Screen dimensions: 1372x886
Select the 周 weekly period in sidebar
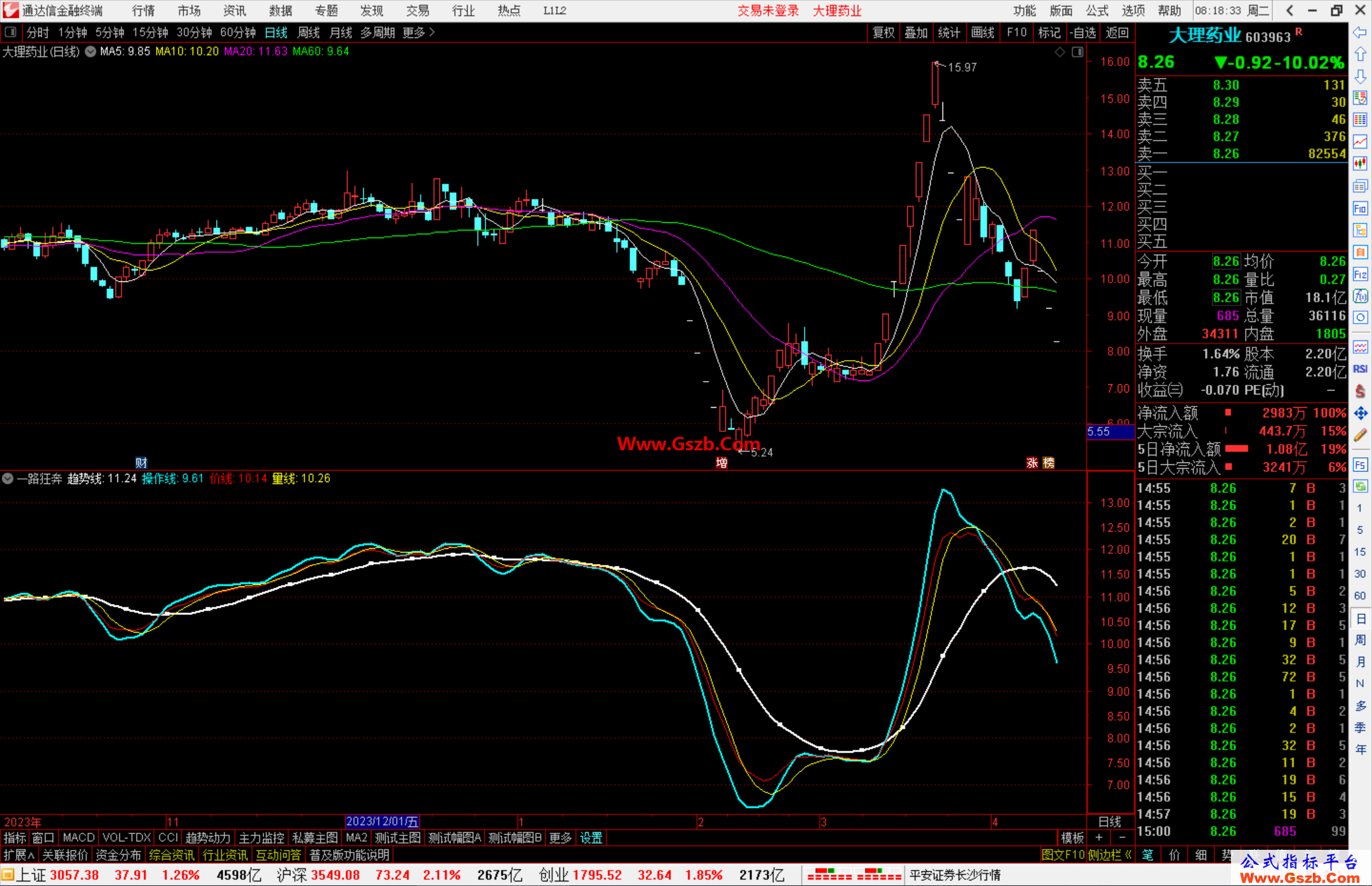[x=1361, y=640]
